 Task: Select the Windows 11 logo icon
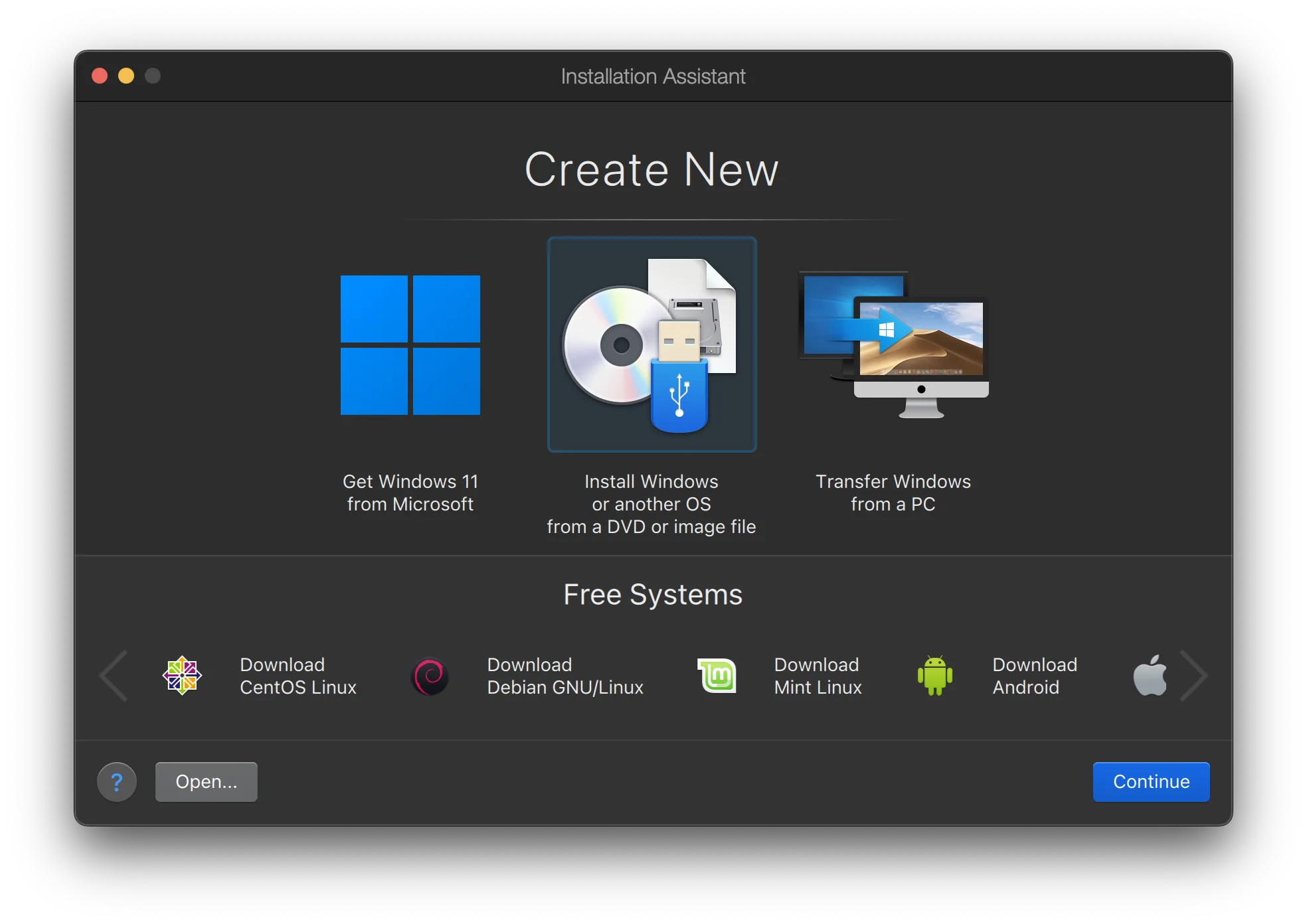click(410, 345)
